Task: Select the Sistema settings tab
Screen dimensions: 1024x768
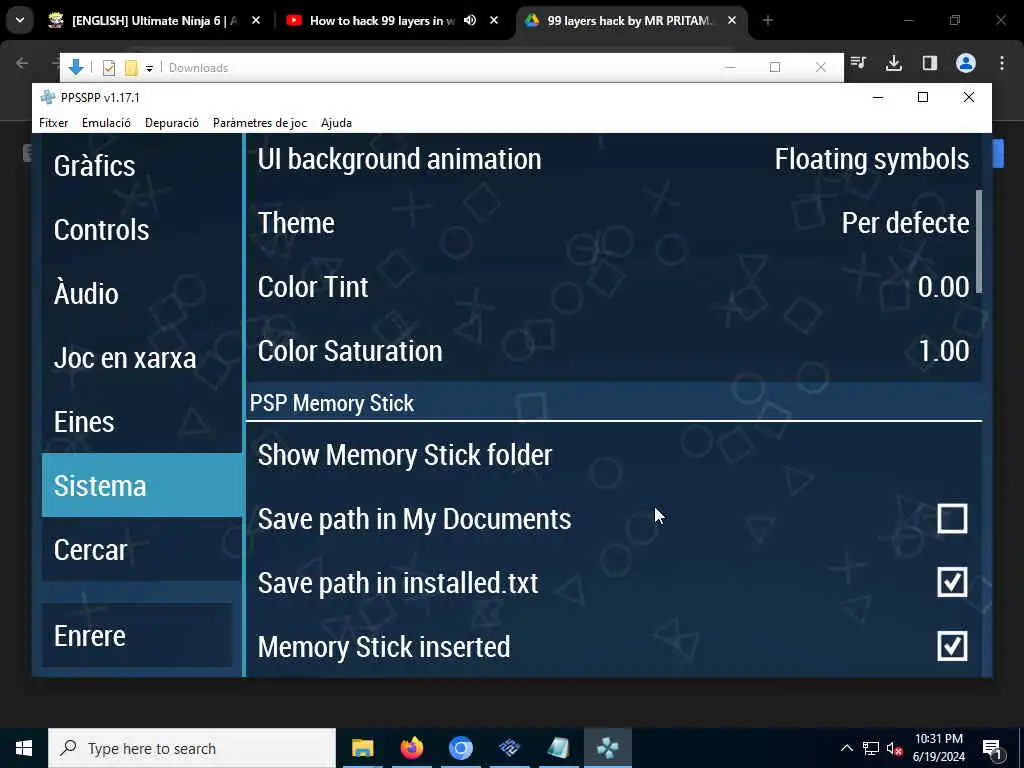Action: coord(142,485)
